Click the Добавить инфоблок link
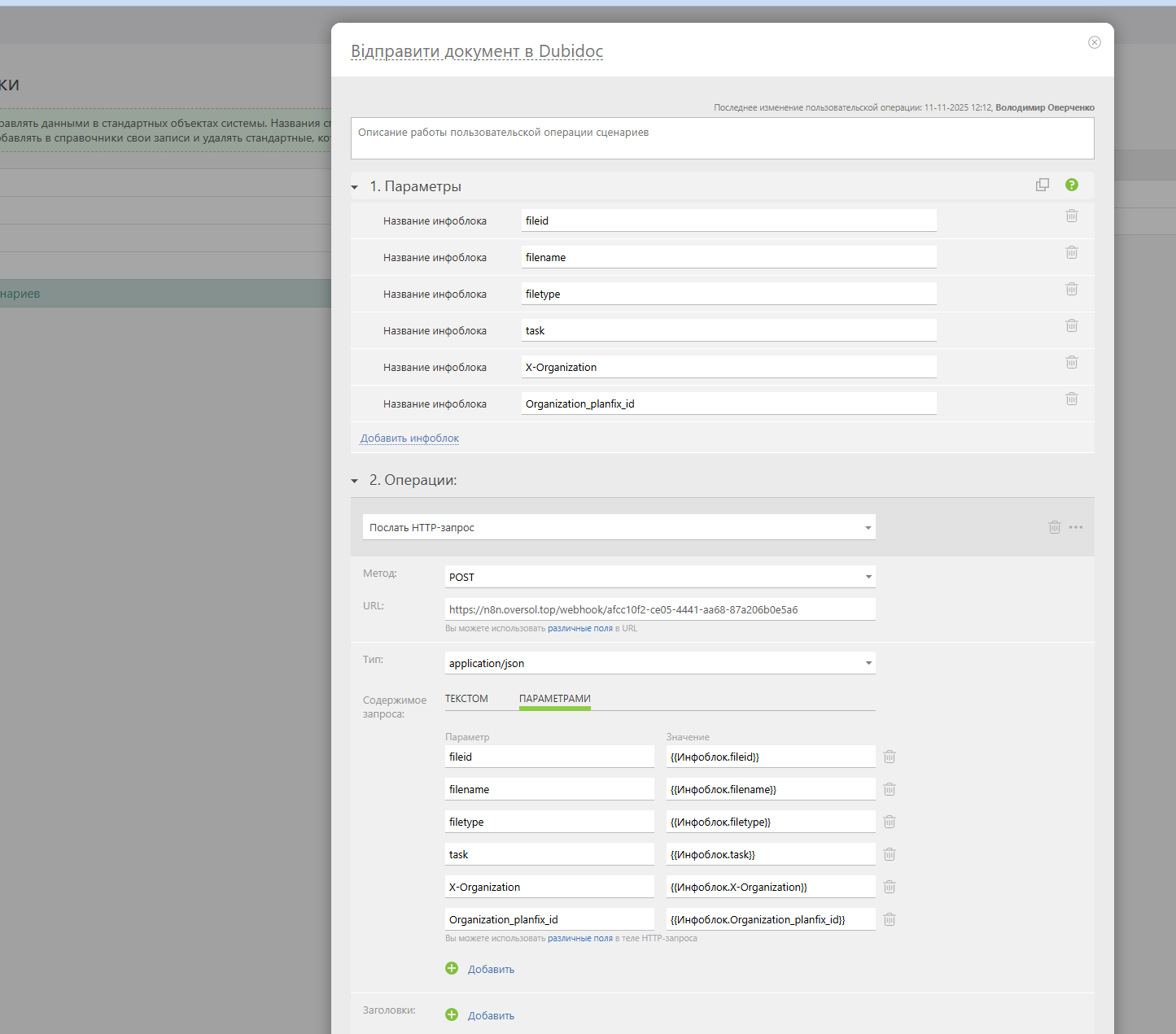 point(409,438)
